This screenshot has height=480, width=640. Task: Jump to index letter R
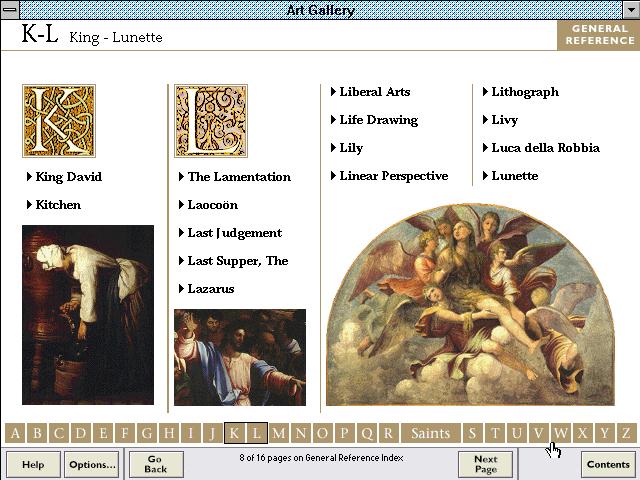point(389,433)
